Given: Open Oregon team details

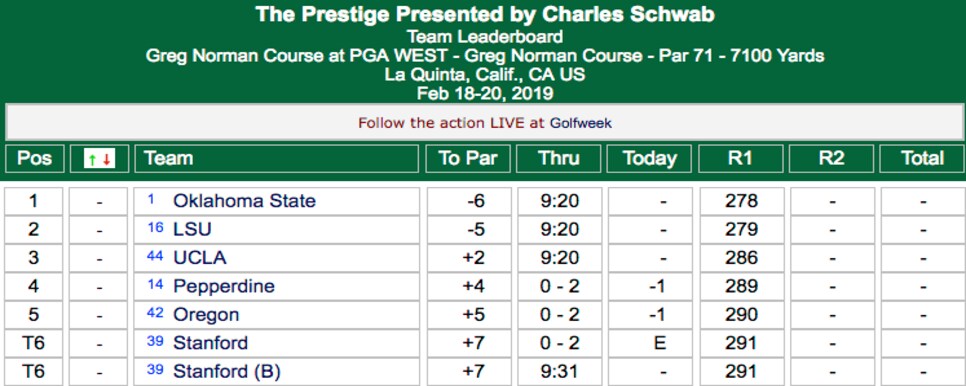Looking at the screenshot, I should tap(206, 315).
